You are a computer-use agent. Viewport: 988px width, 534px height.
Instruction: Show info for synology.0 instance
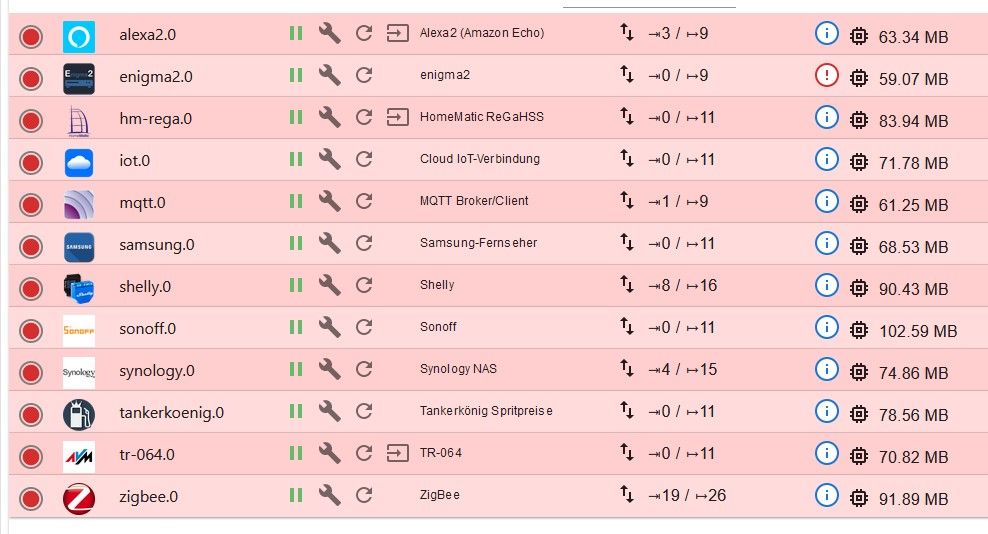point(826,369)
